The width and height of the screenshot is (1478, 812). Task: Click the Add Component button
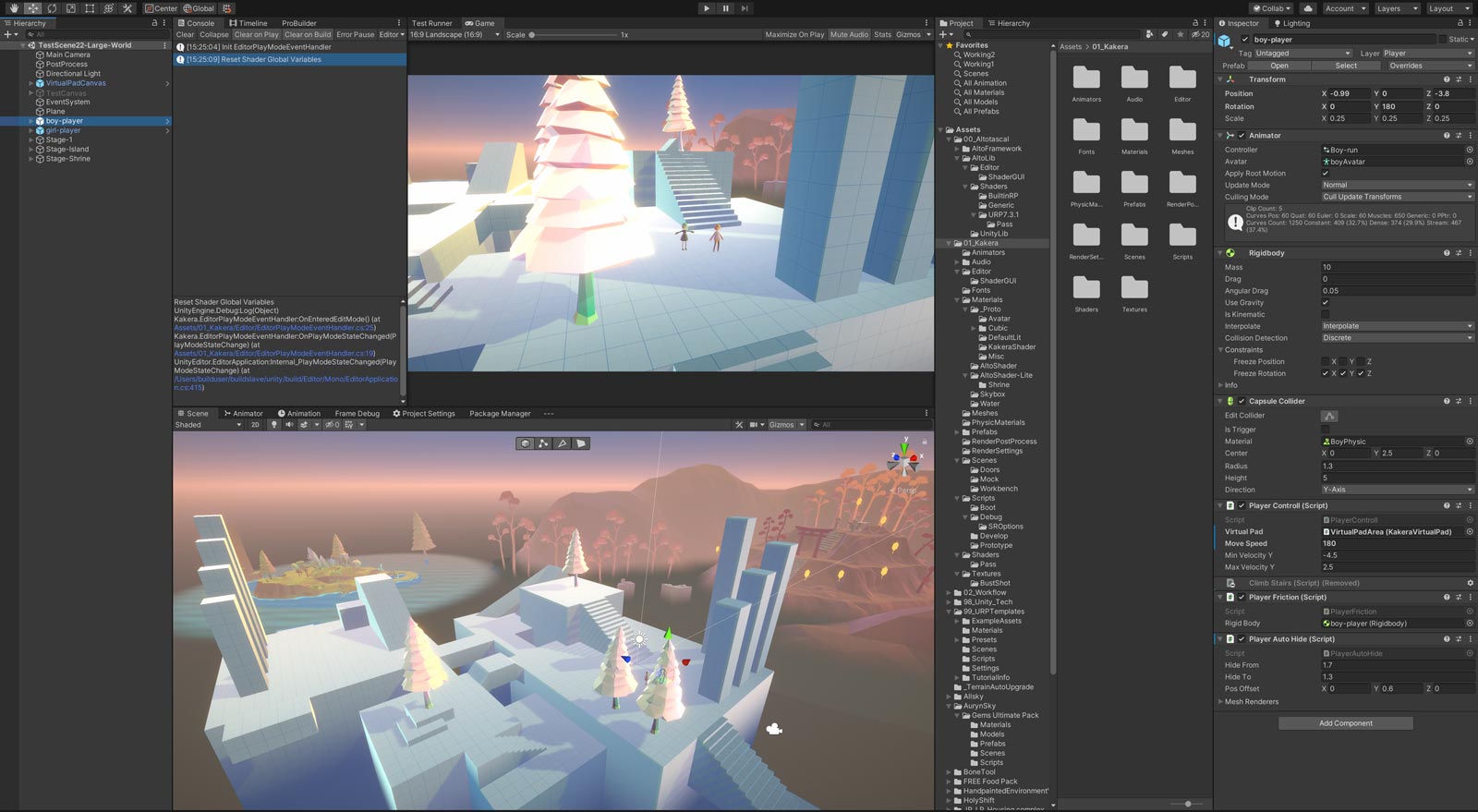coord(1345,723)
